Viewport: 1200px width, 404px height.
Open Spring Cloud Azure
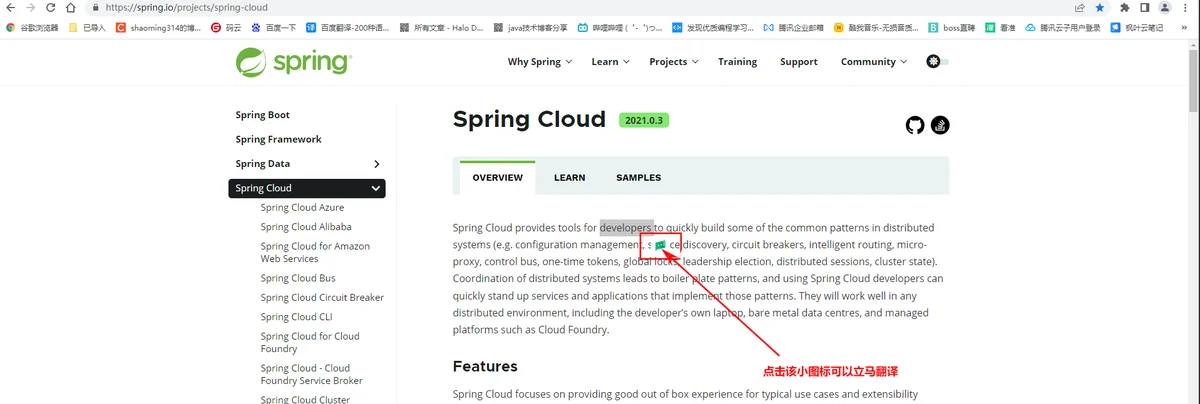pyautogui.click(x=302, y=208)
